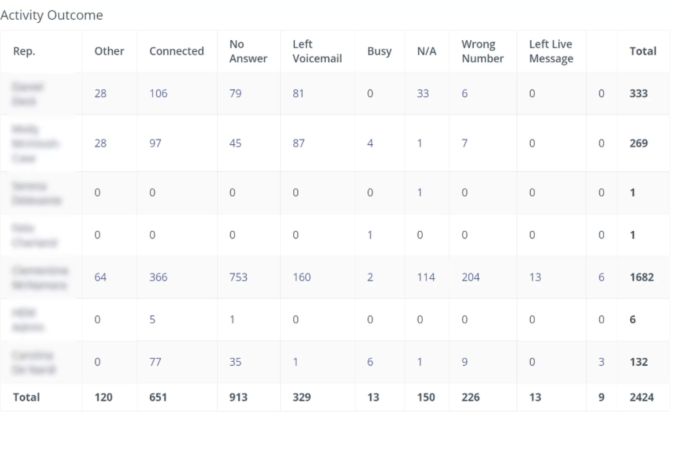Select the N/A value 33
700x451 pixels.
click(x=423, y=93)
